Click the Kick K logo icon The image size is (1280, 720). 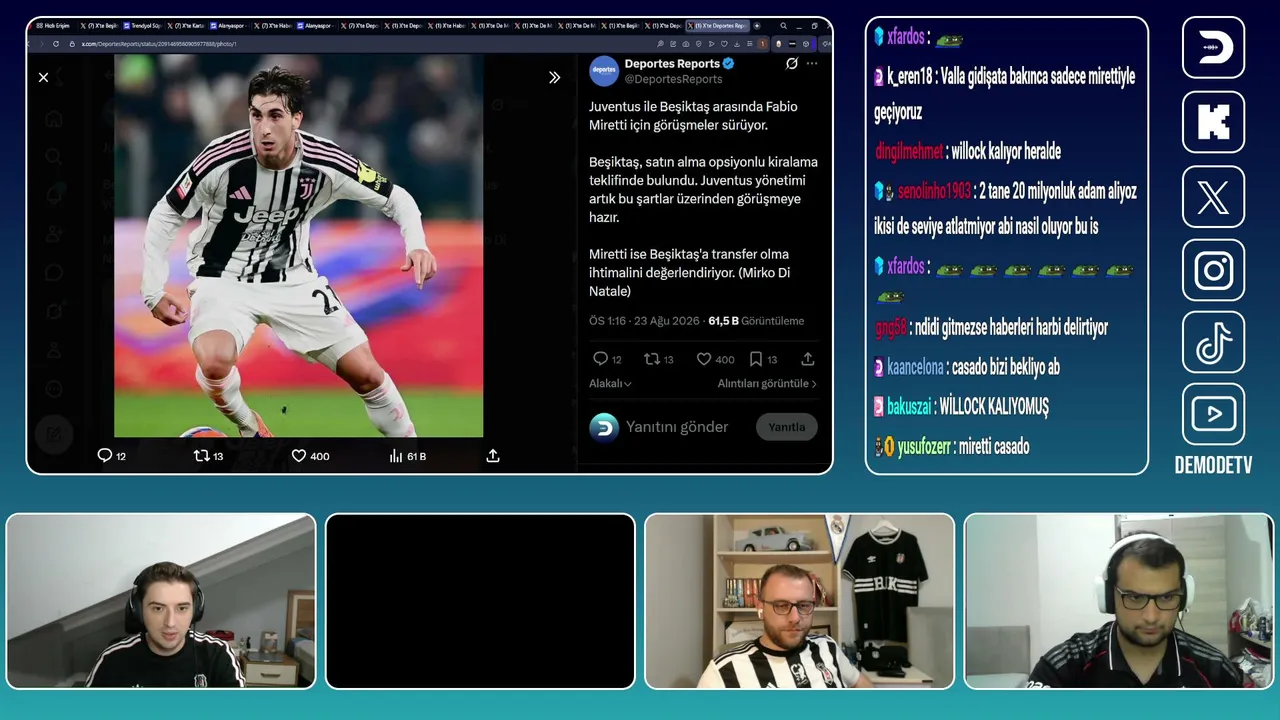pyautogui.click(x=1213, y=122)
